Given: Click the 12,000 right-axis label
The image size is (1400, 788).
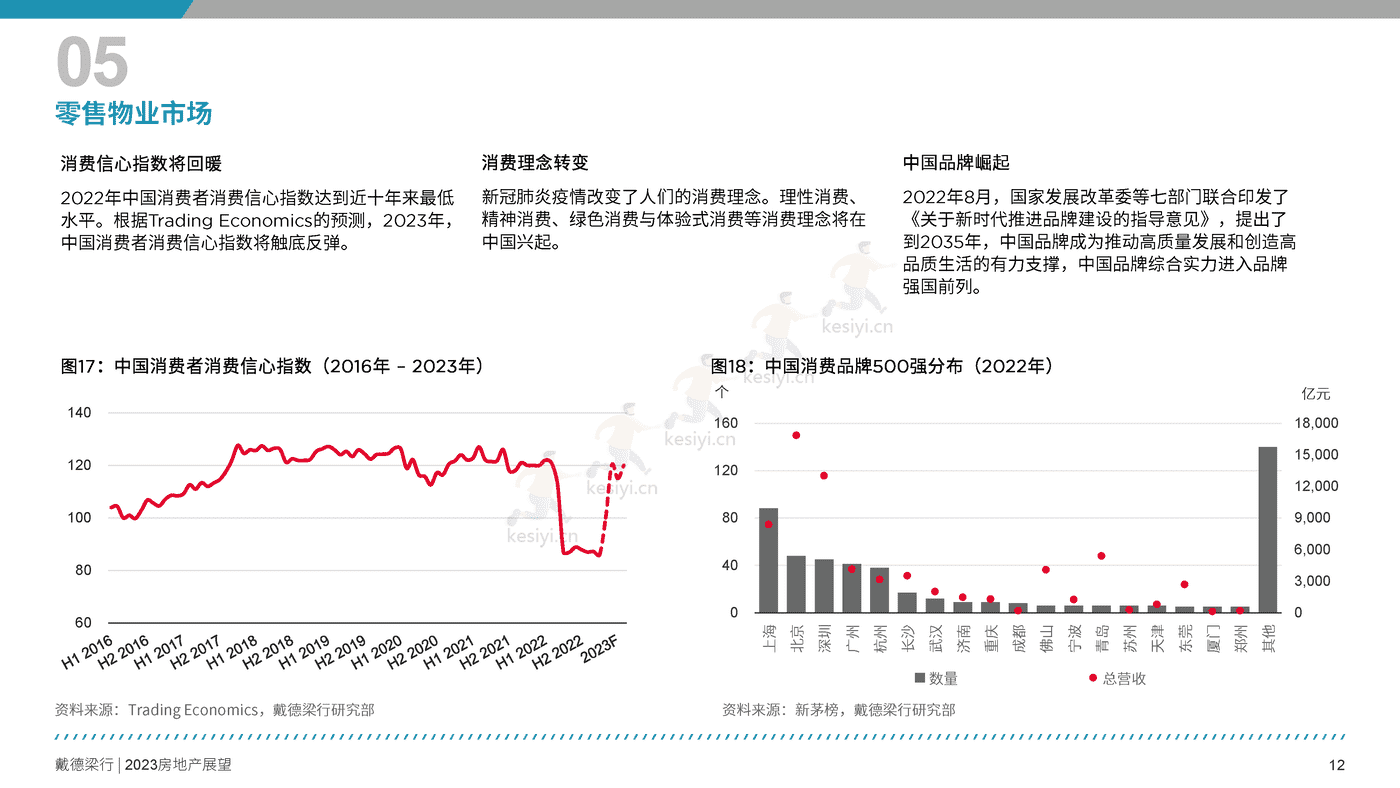Looking at the screenshot, I should tap(1316, 486).
